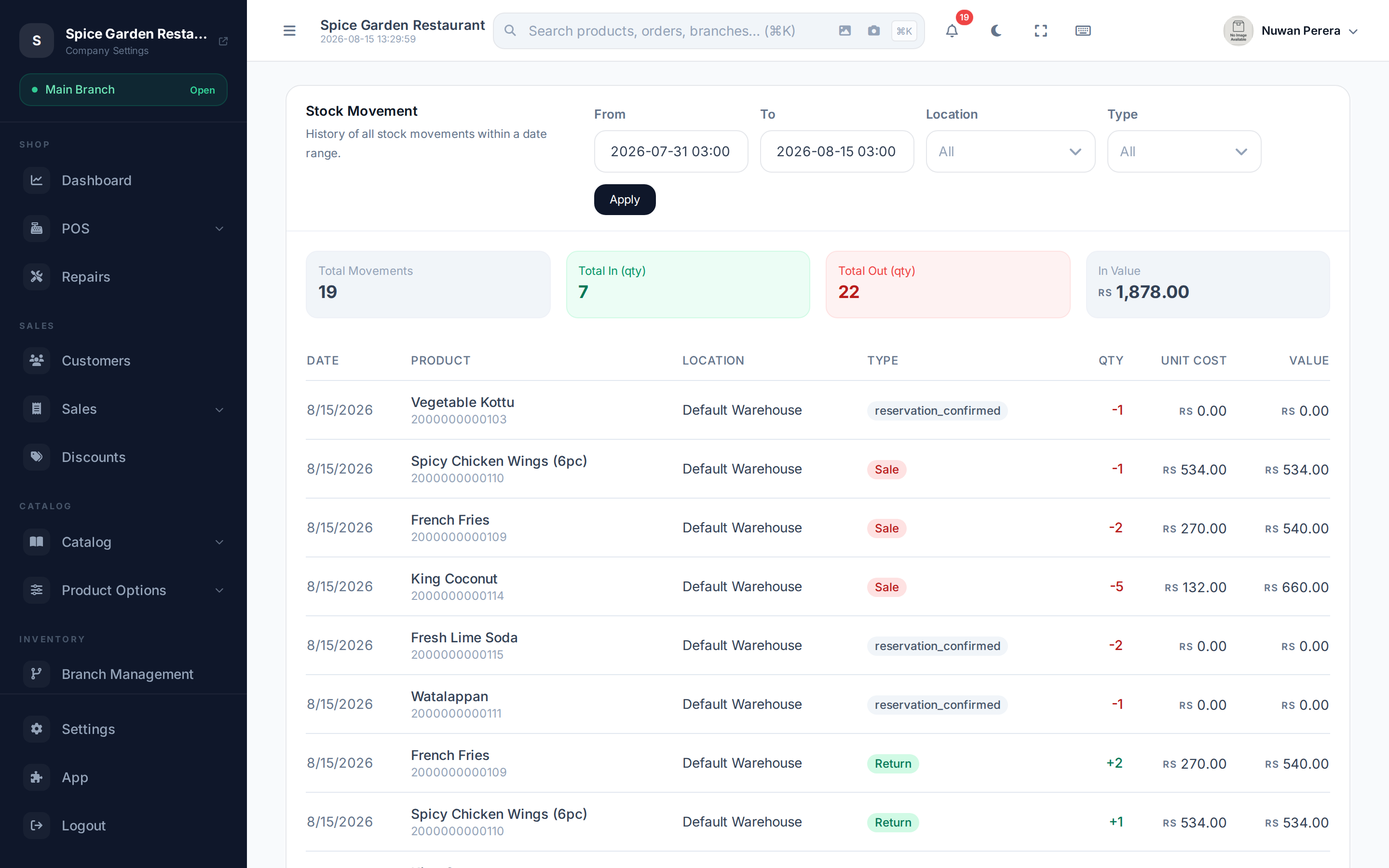Open the Location filter dropdown

1010,151
